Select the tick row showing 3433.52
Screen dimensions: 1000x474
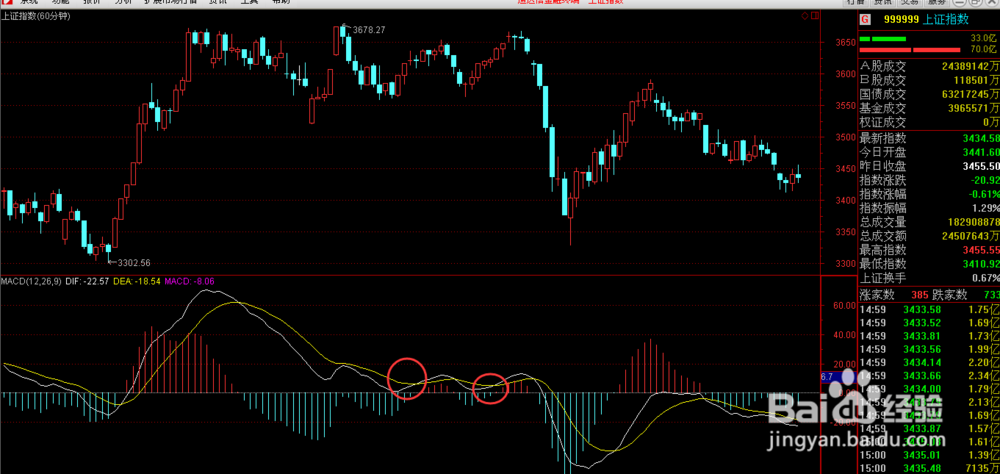[x=929, y=323]
